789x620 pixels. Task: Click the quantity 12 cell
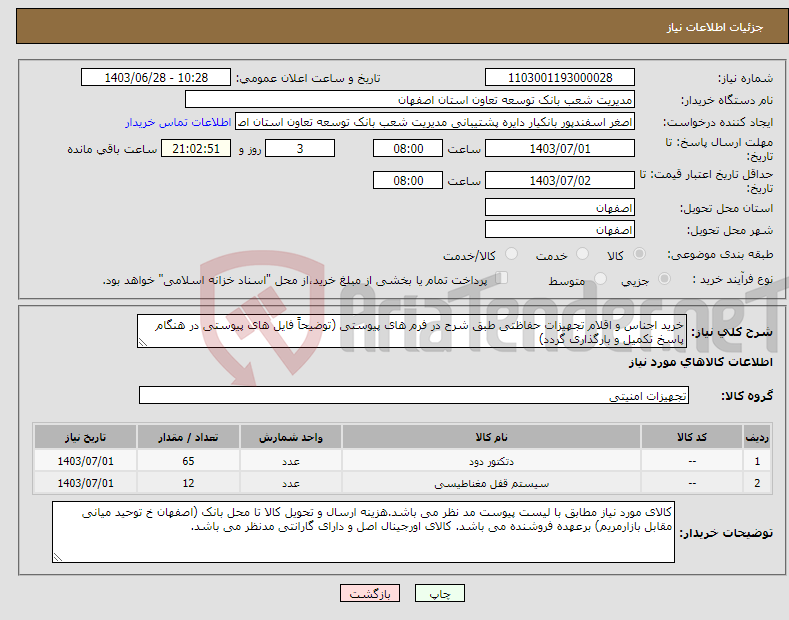188,483
